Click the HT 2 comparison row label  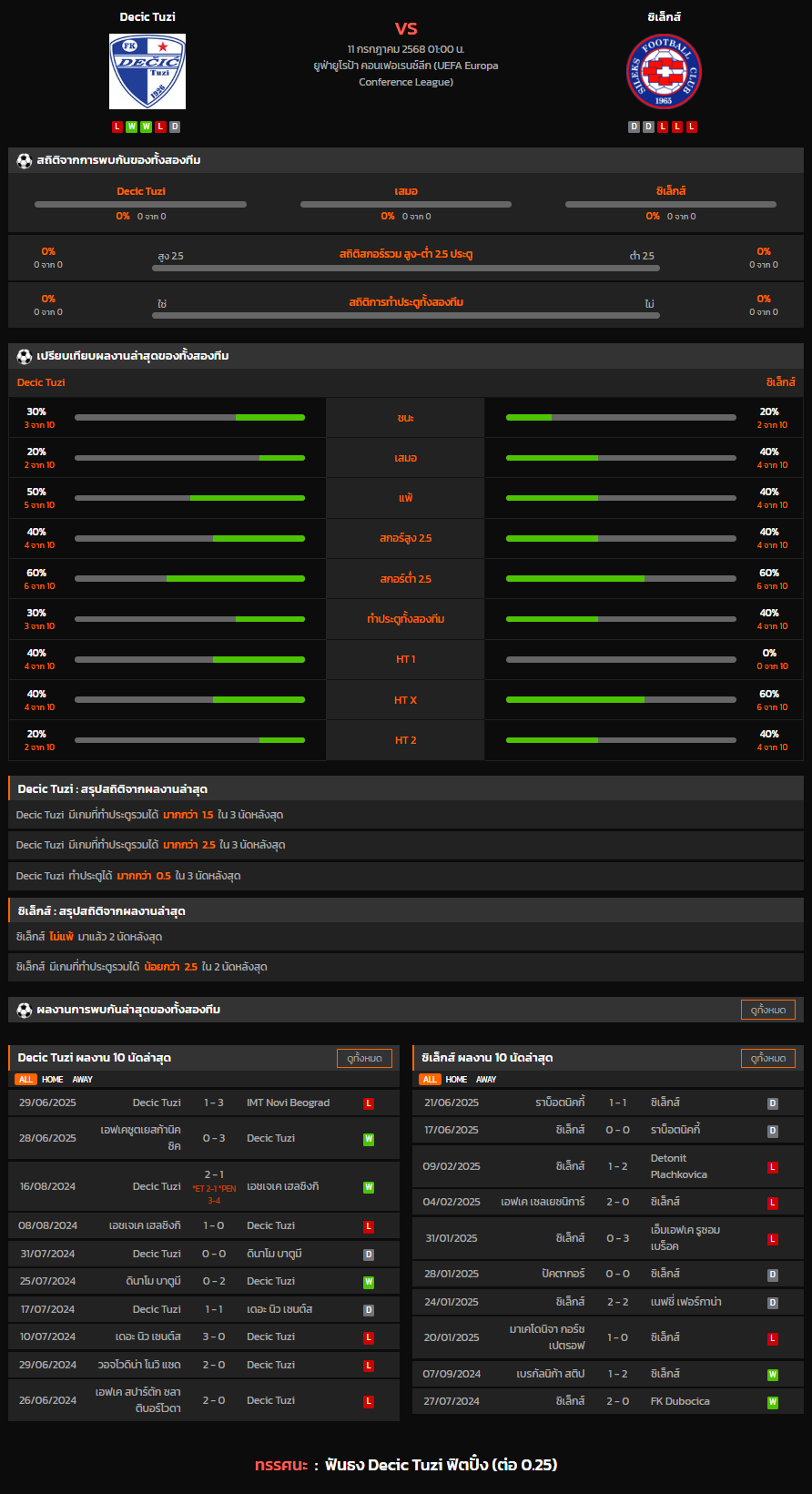coord(405,741)
